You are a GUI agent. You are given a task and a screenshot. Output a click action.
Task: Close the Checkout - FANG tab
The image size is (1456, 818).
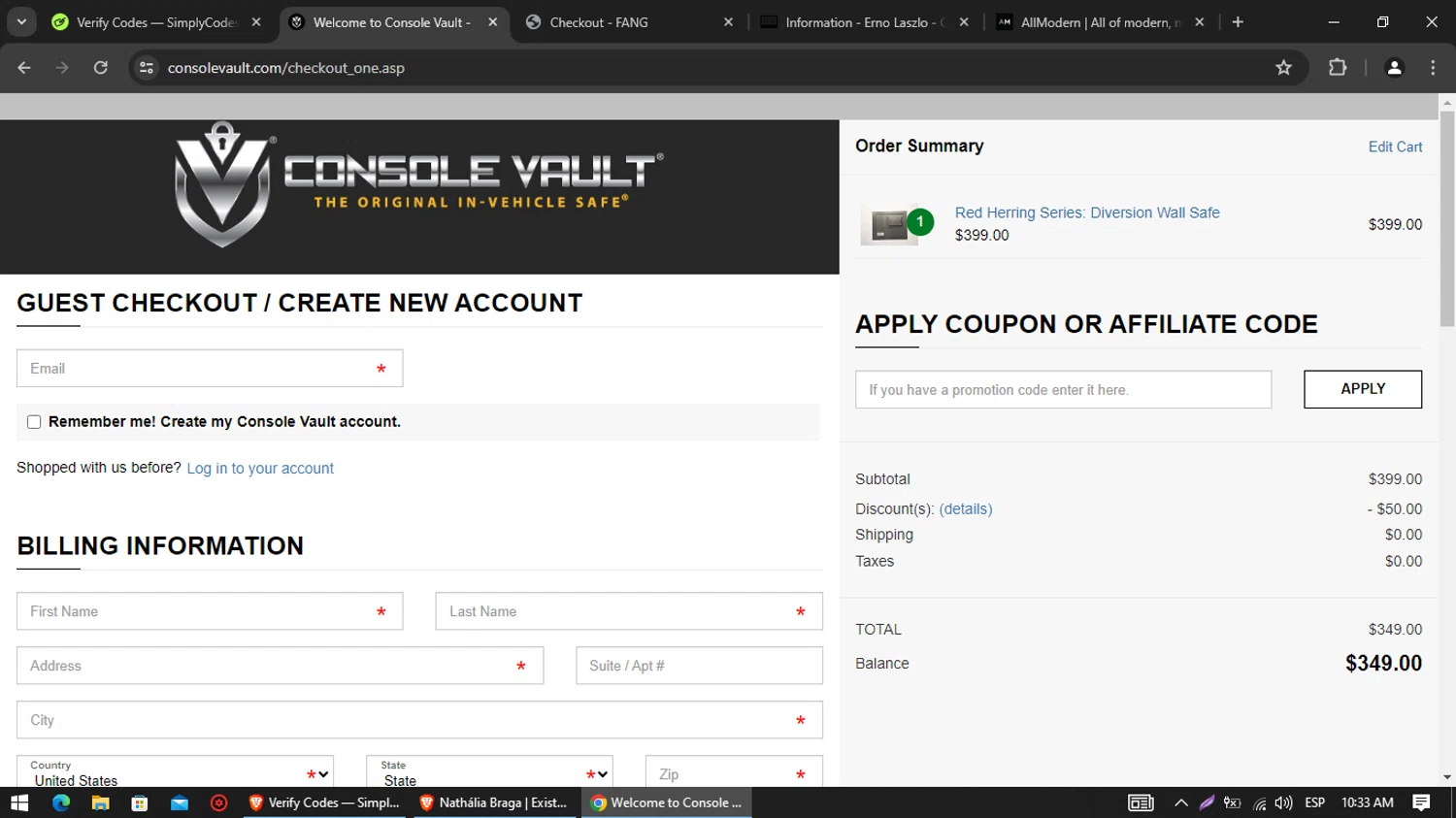pos(729,22)
